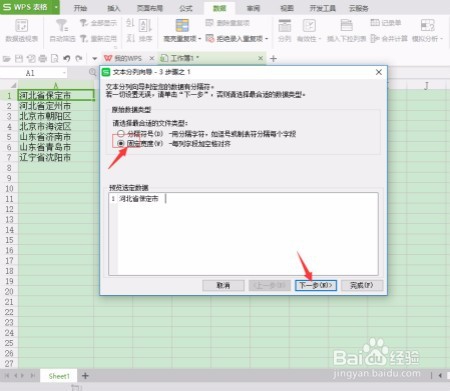450x391 pixels.
Task: Switch to the 审阅 (Review) ribbon tab
Action: pos(253,8)
